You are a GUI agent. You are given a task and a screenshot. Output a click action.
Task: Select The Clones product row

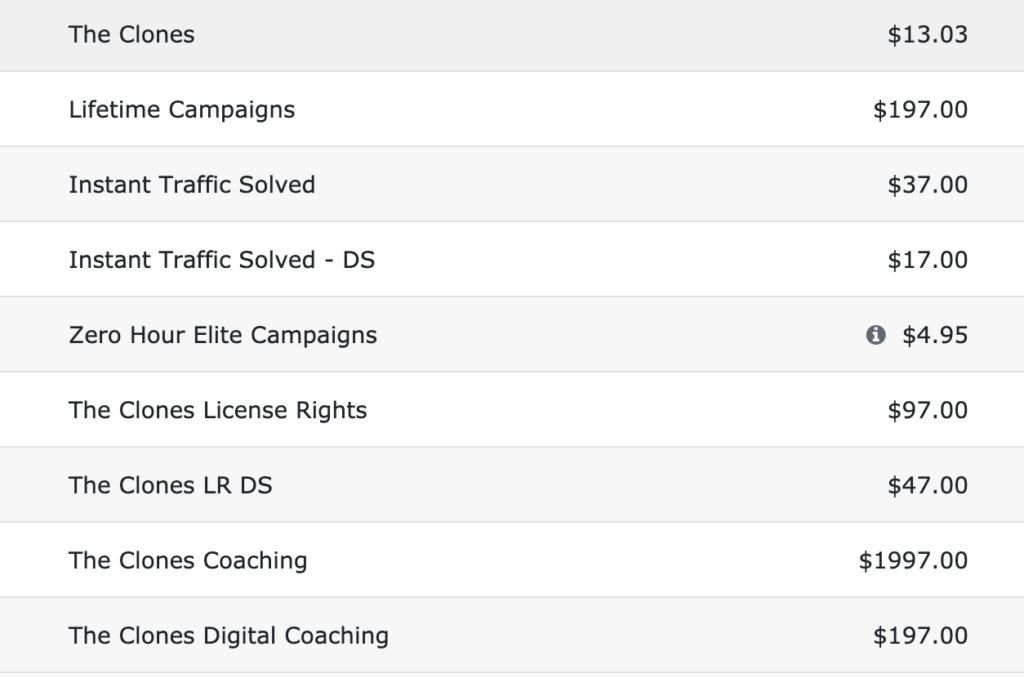[512, 35]
